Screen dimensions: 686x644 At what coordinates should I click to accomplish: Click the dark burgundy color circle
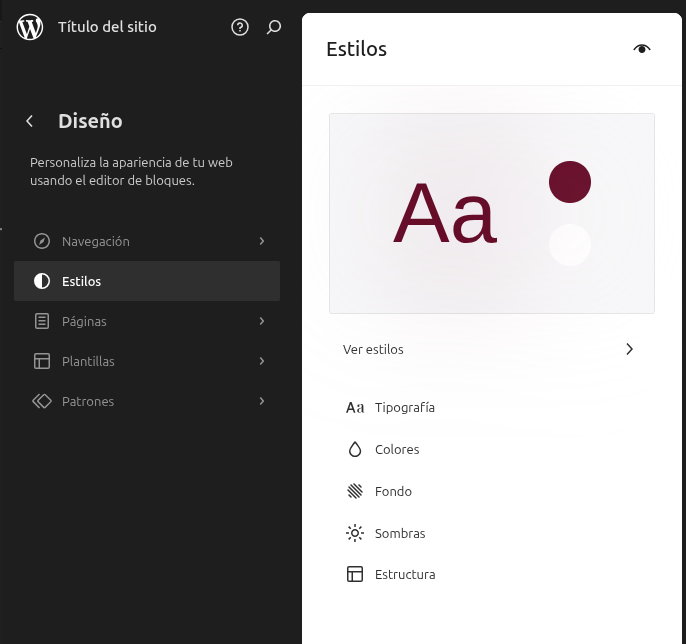(570, 182)
